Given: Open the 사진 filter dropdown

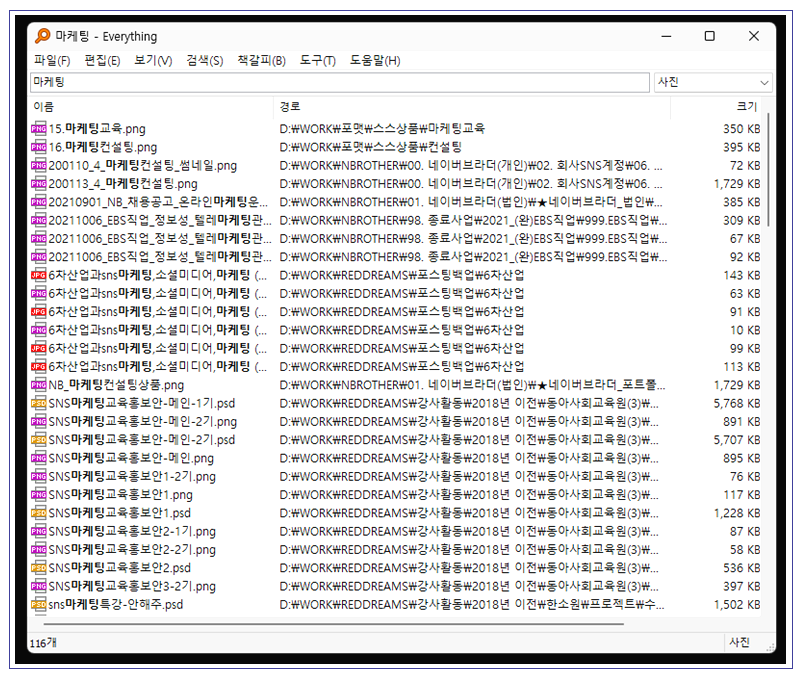Looking at the screenshot, I should [x=713, y=82].
